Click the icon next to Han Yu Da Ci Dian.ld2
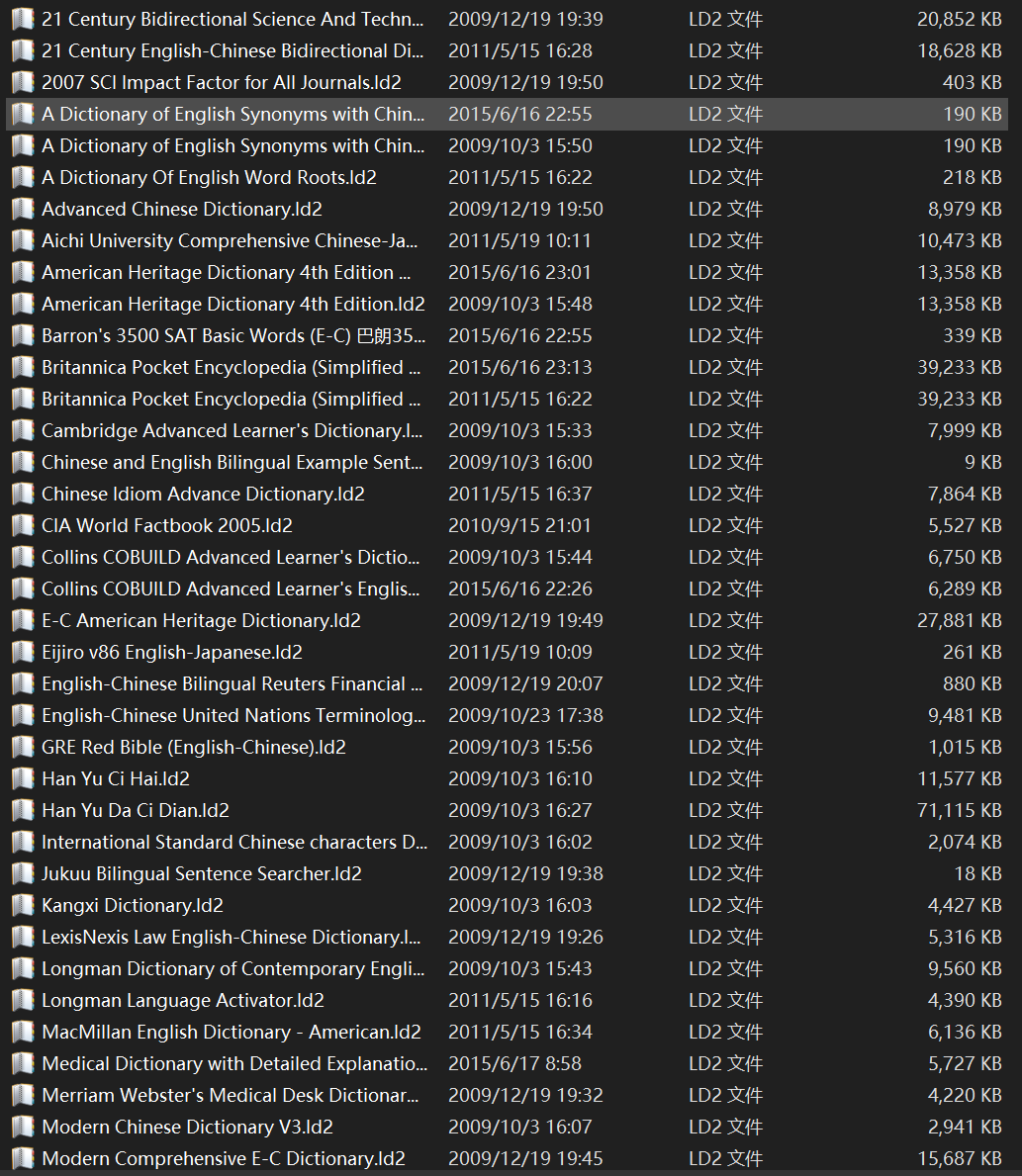1022x1176 pixels. coord(24,810)
